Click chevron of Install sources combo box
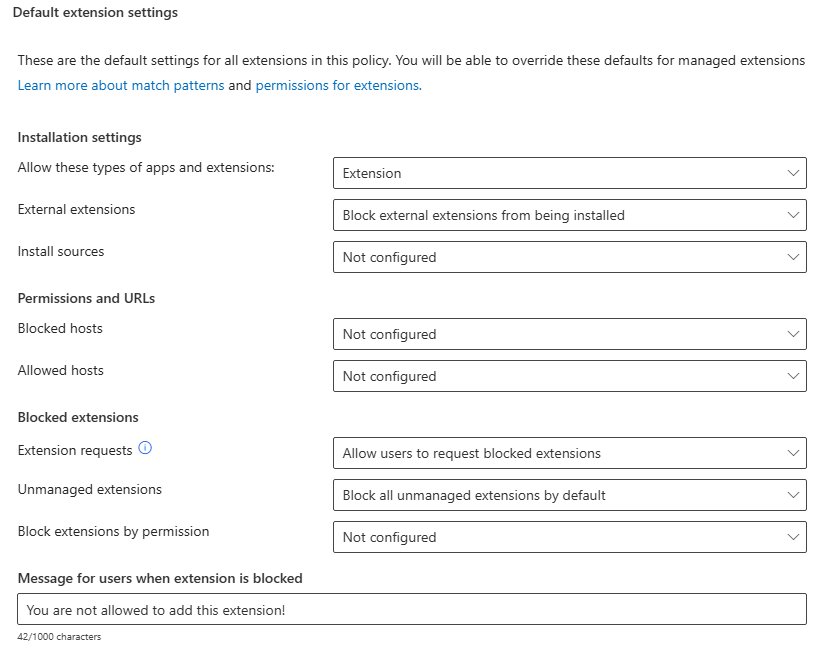822x653 pixels. [x=794, y=257]
